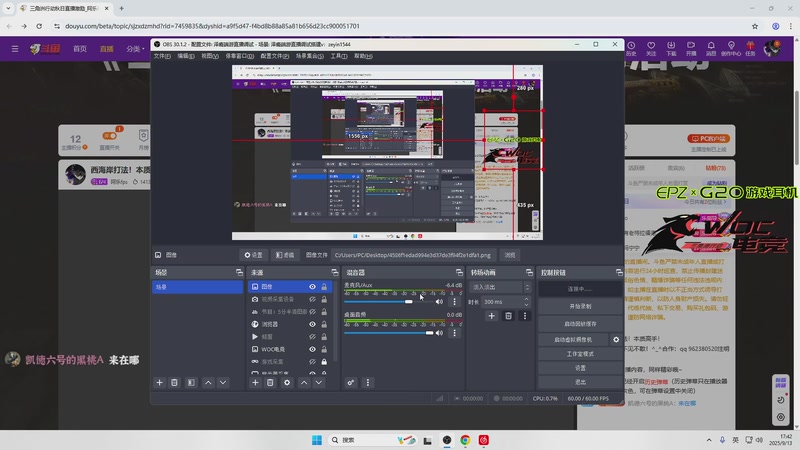Viewport: 800px width, 450px height.
Task: Move source down with Sources panel down arrow
Action: click(318, 383)
